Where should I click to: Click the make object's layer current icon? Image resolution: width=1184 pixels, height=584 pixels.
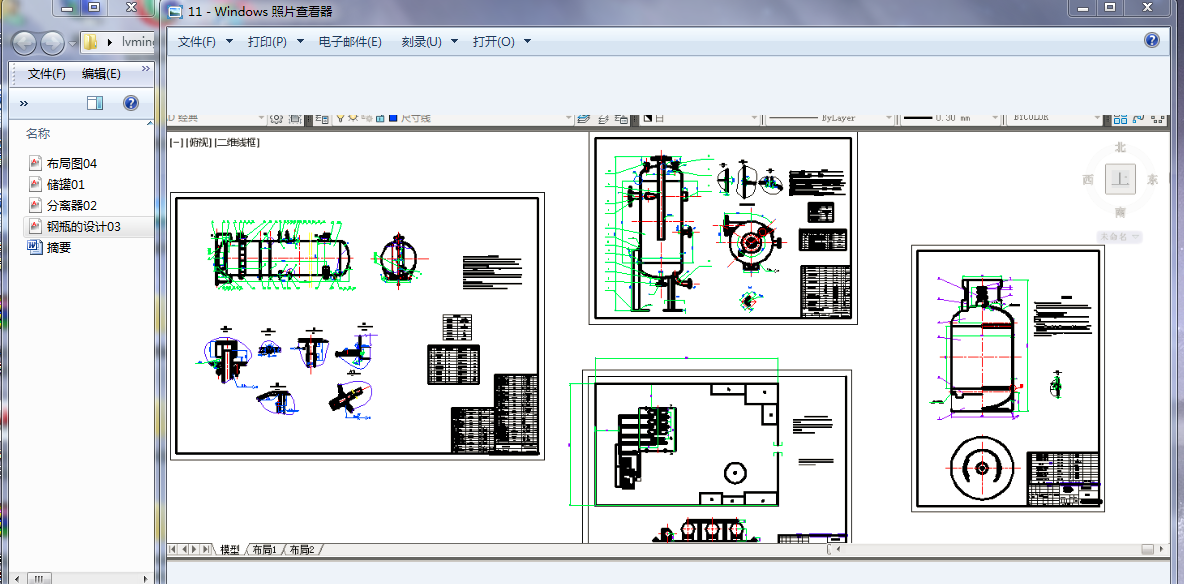[x=583, y=119]
